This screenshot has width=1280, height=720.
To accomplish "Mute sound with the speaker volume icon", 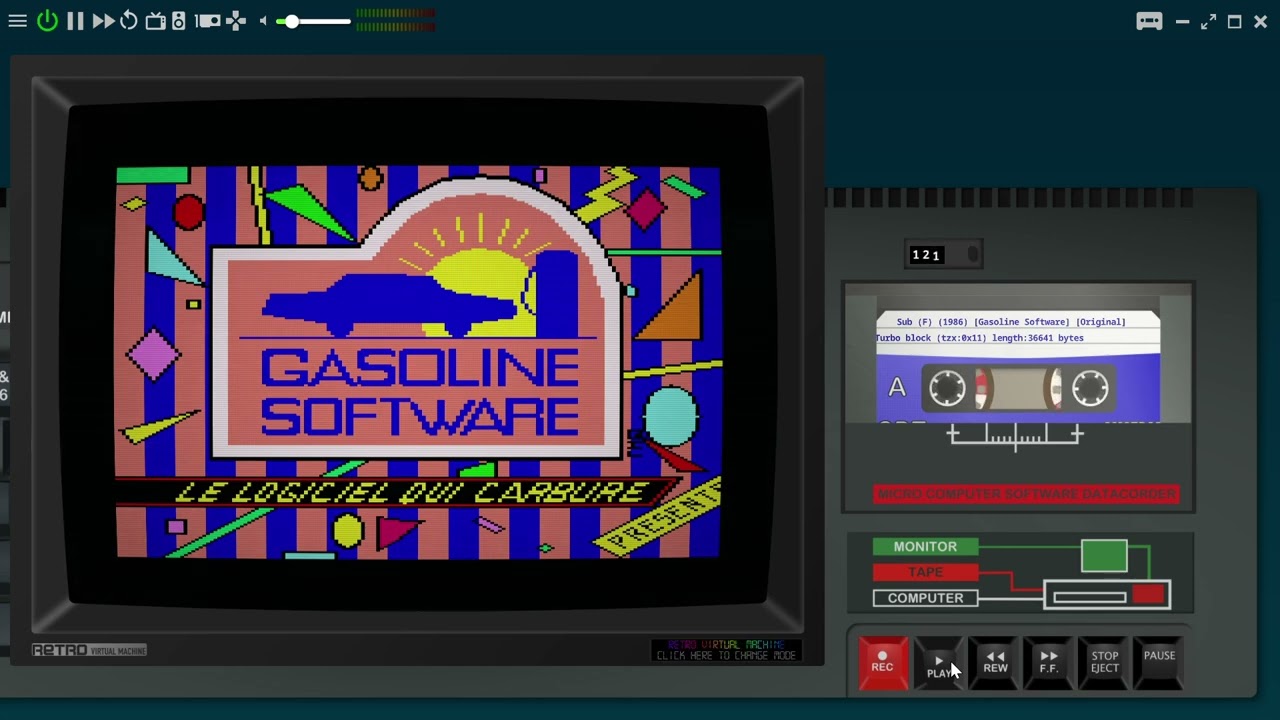I will click(x=264, y=21).
